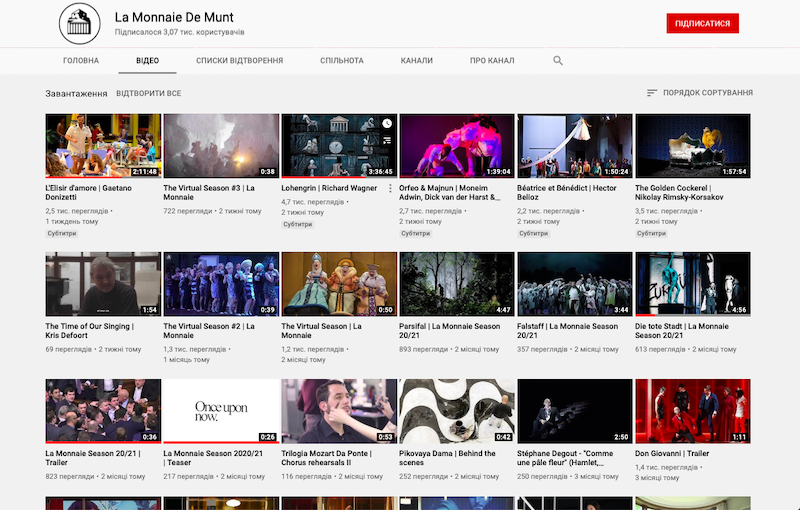Viewport: 800px width, 510px height.
Task: Click Stéphane Degout Comme une pâle fleur title
Action: pyautogui.click(x=565, y=458)
